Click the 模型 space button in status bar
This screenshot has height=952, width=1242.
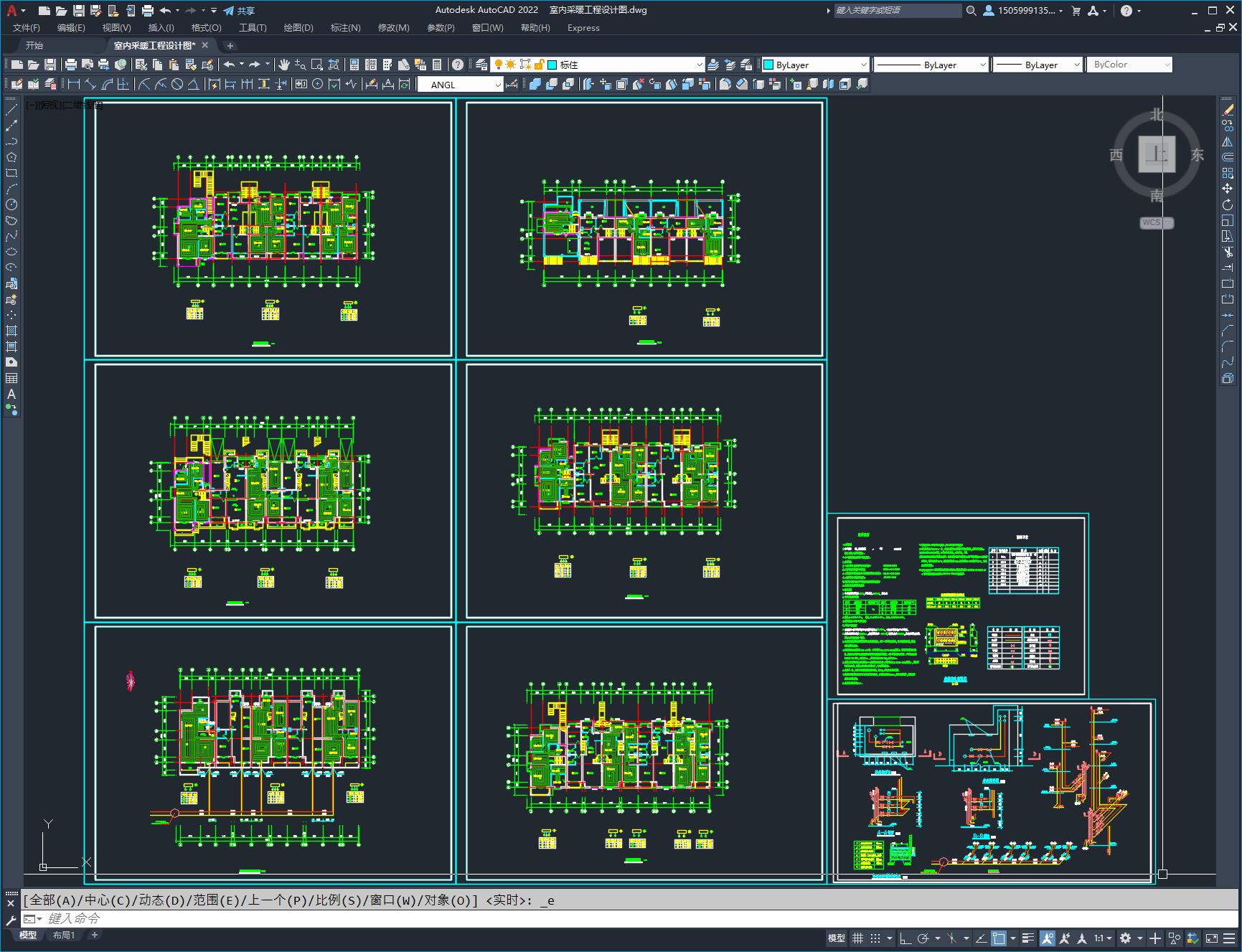[837, 938]
